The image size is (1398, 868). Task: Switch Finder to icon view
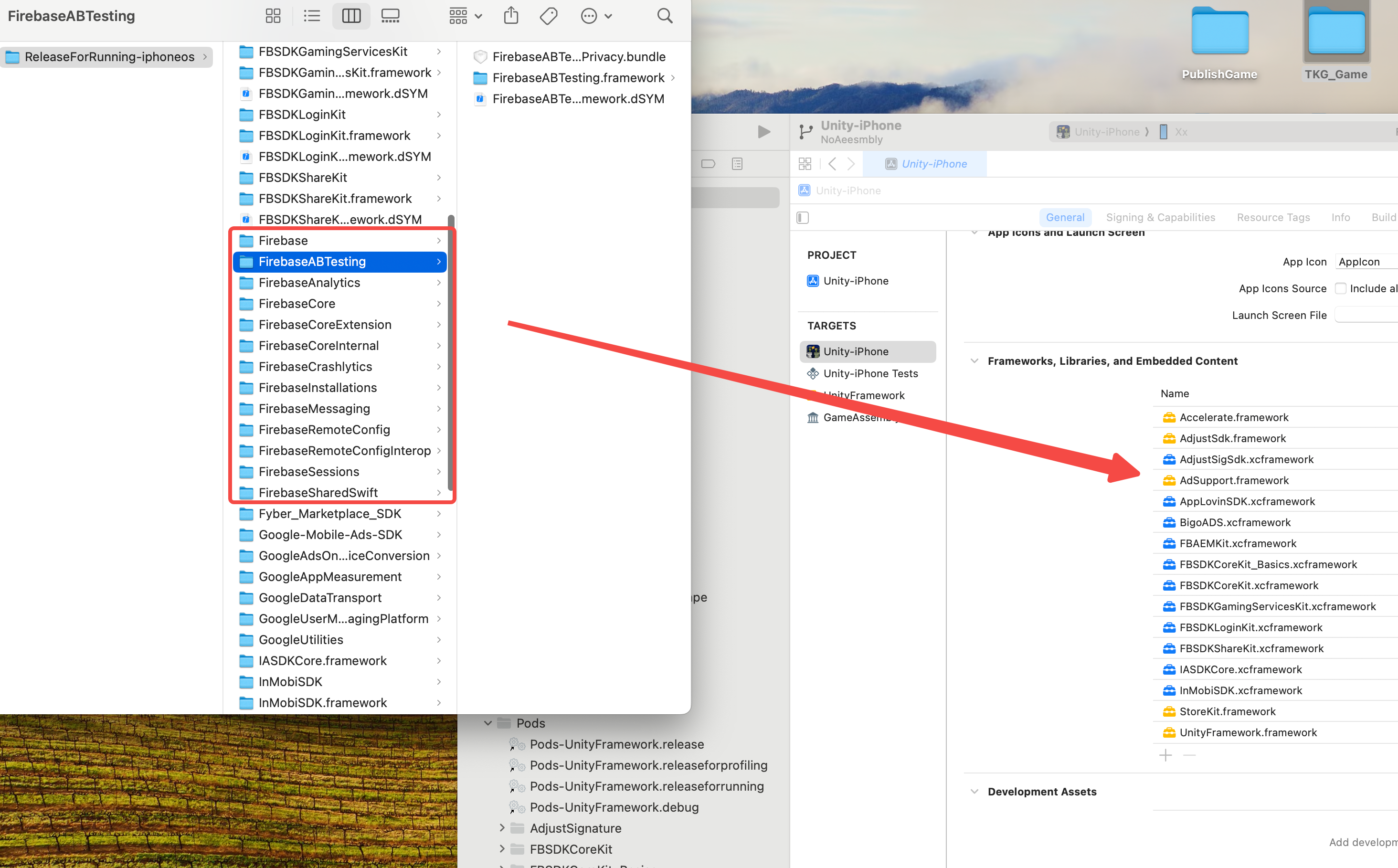[273, 15]
